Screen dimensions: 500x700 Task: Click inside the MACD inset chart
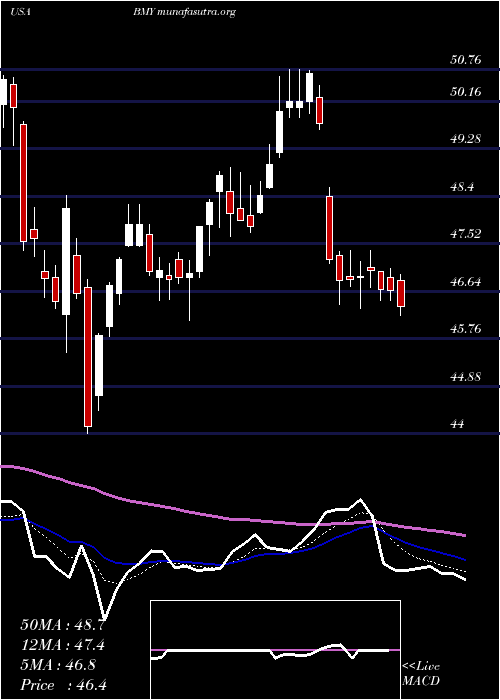click(x=275, y=650)
